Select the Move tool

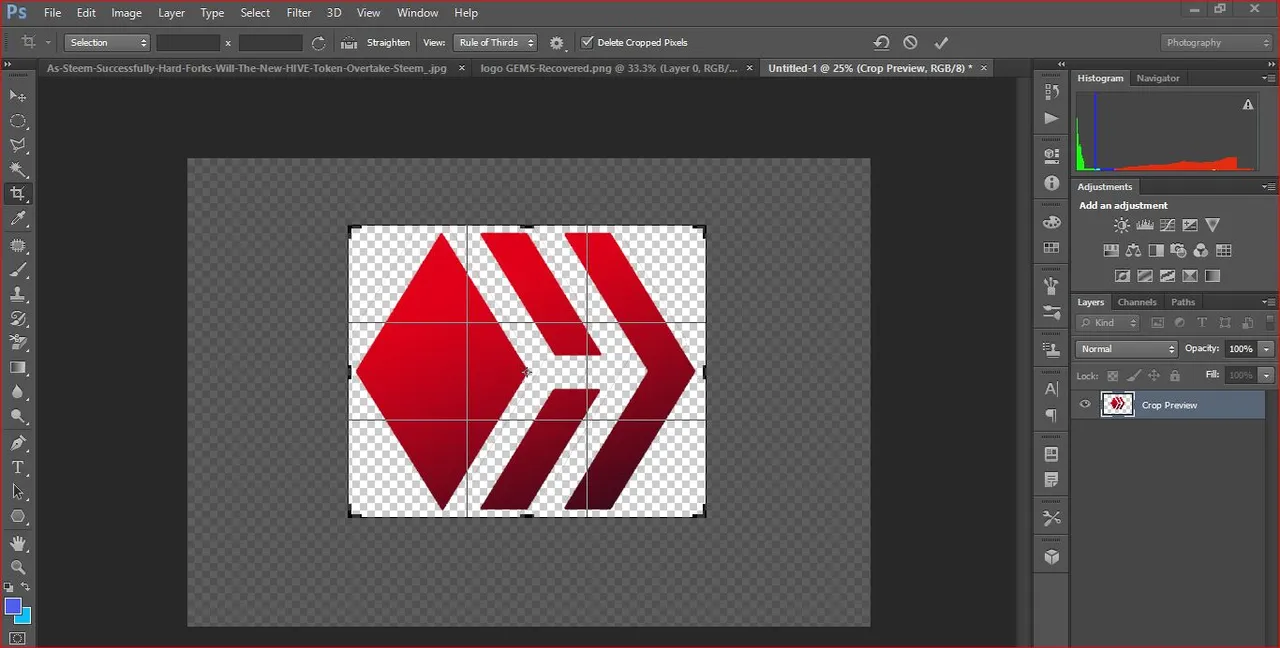click(18, 95)
